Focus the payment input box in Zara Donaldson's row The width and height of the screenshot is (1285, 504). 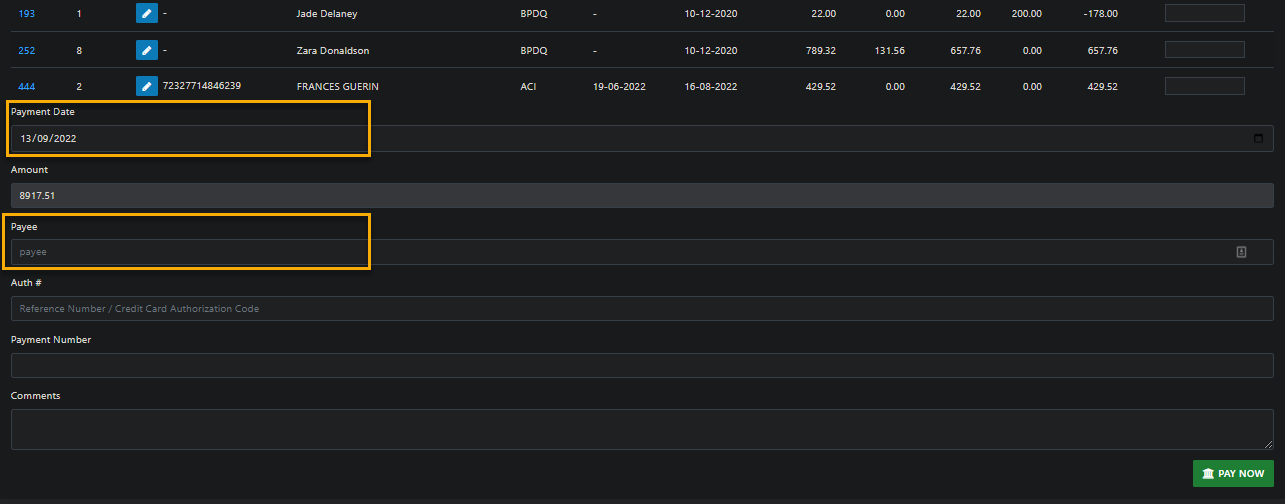click(x=1204, y=49)
